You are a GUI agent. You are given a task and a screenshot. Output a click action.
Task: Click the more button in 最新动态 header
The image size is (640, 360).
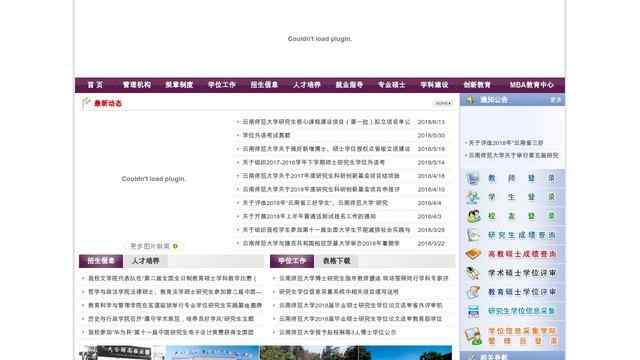443,103
